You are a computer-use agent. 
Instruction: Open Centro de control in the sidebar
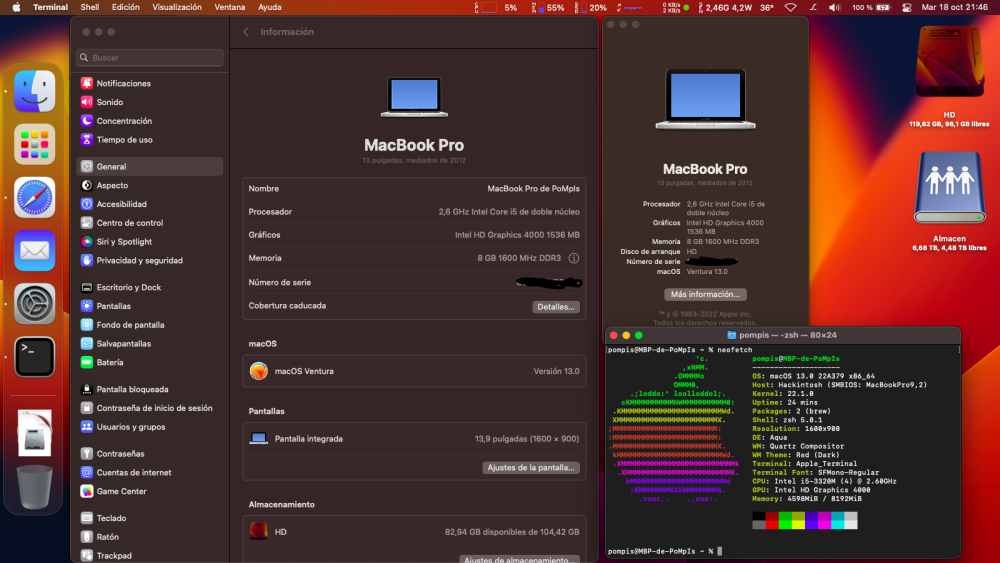pyautogui.click(x=149, y=223)
